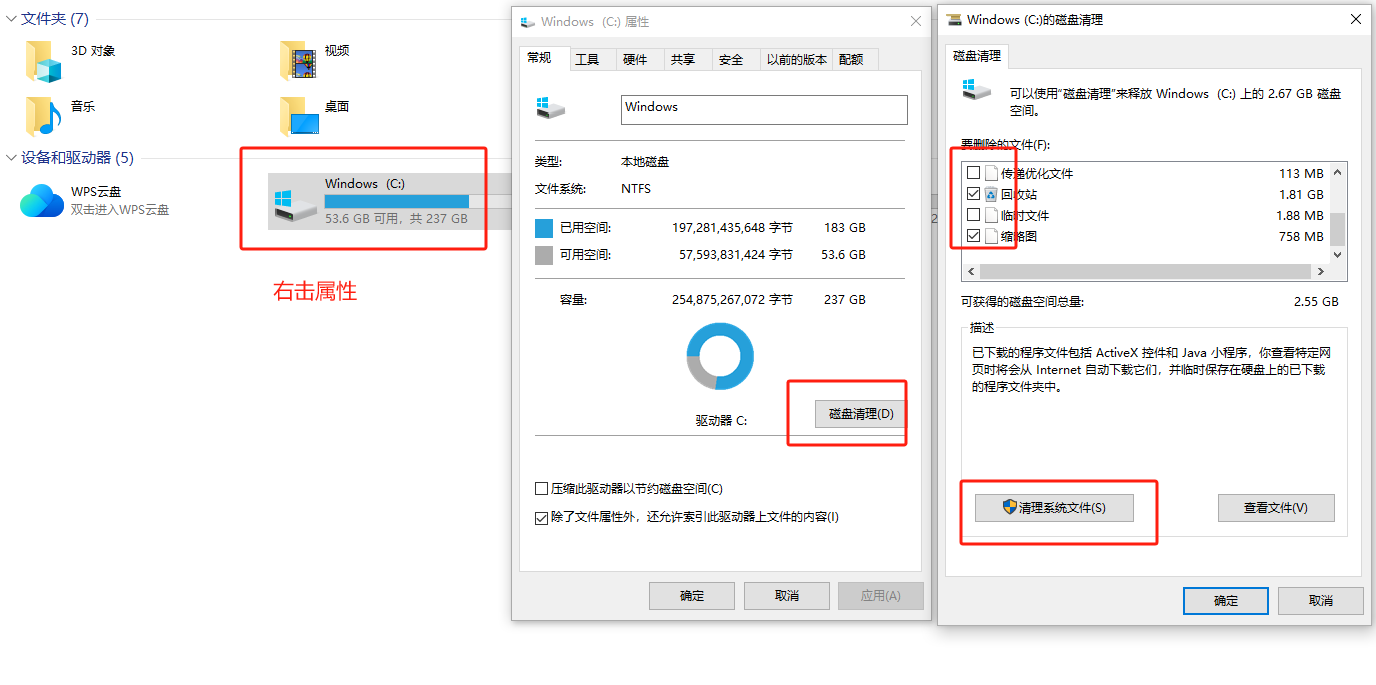Click the drive icon in Disk Cleanup description header

coord(976,89)
